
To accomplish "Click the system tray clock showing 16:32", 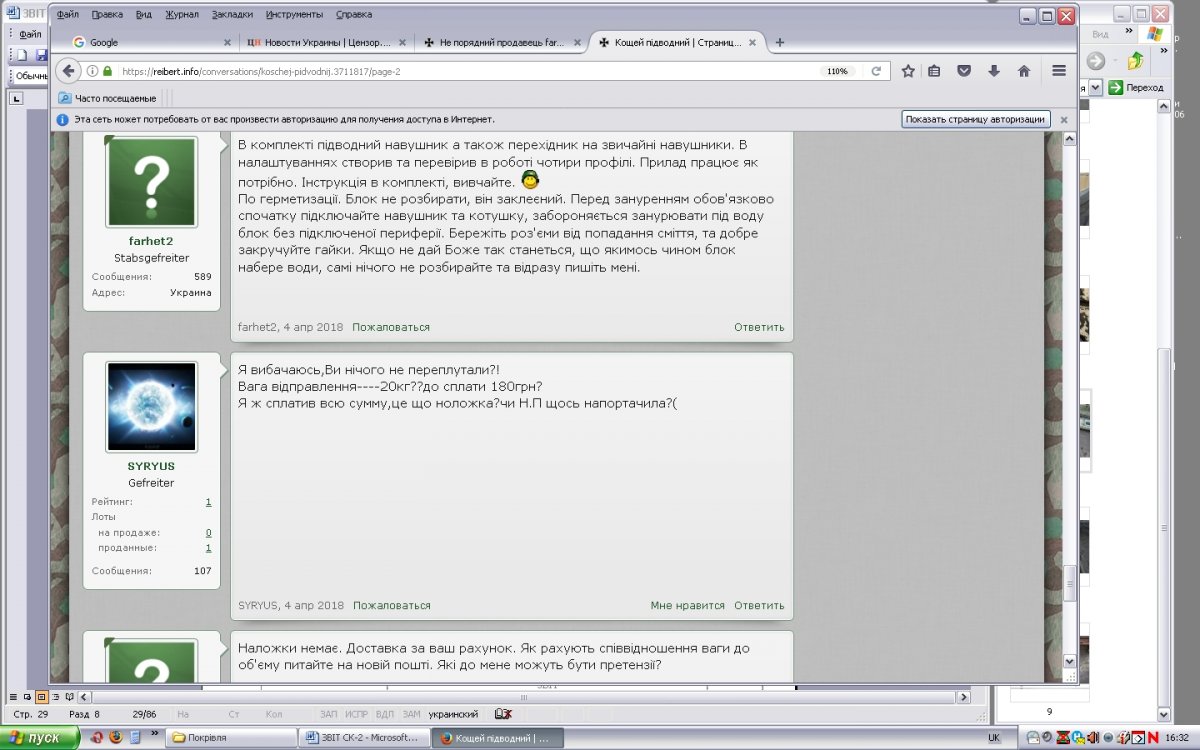I will pyautogui.click(x=1177, y=738).
